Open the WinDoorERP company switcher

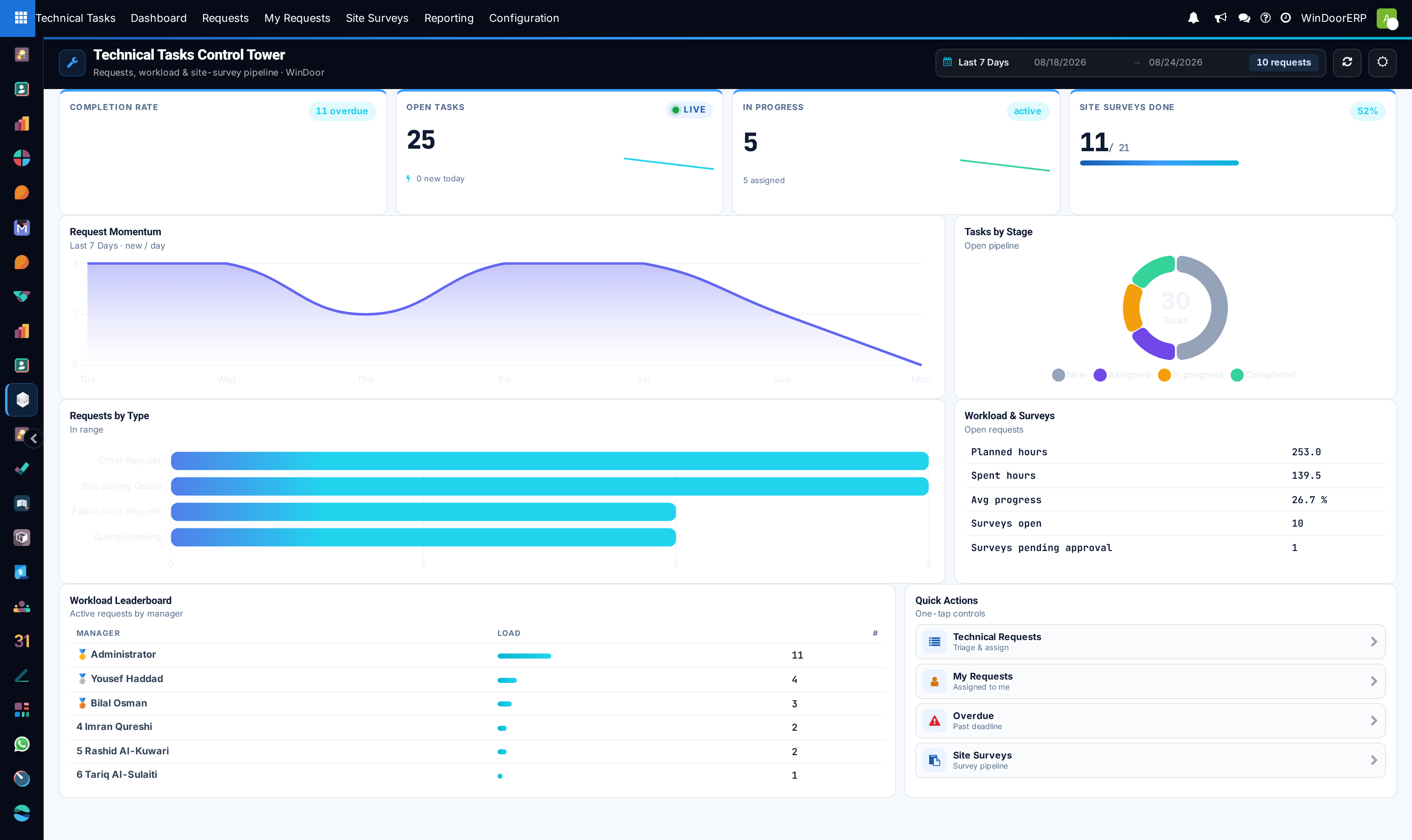click(1333, 18)
